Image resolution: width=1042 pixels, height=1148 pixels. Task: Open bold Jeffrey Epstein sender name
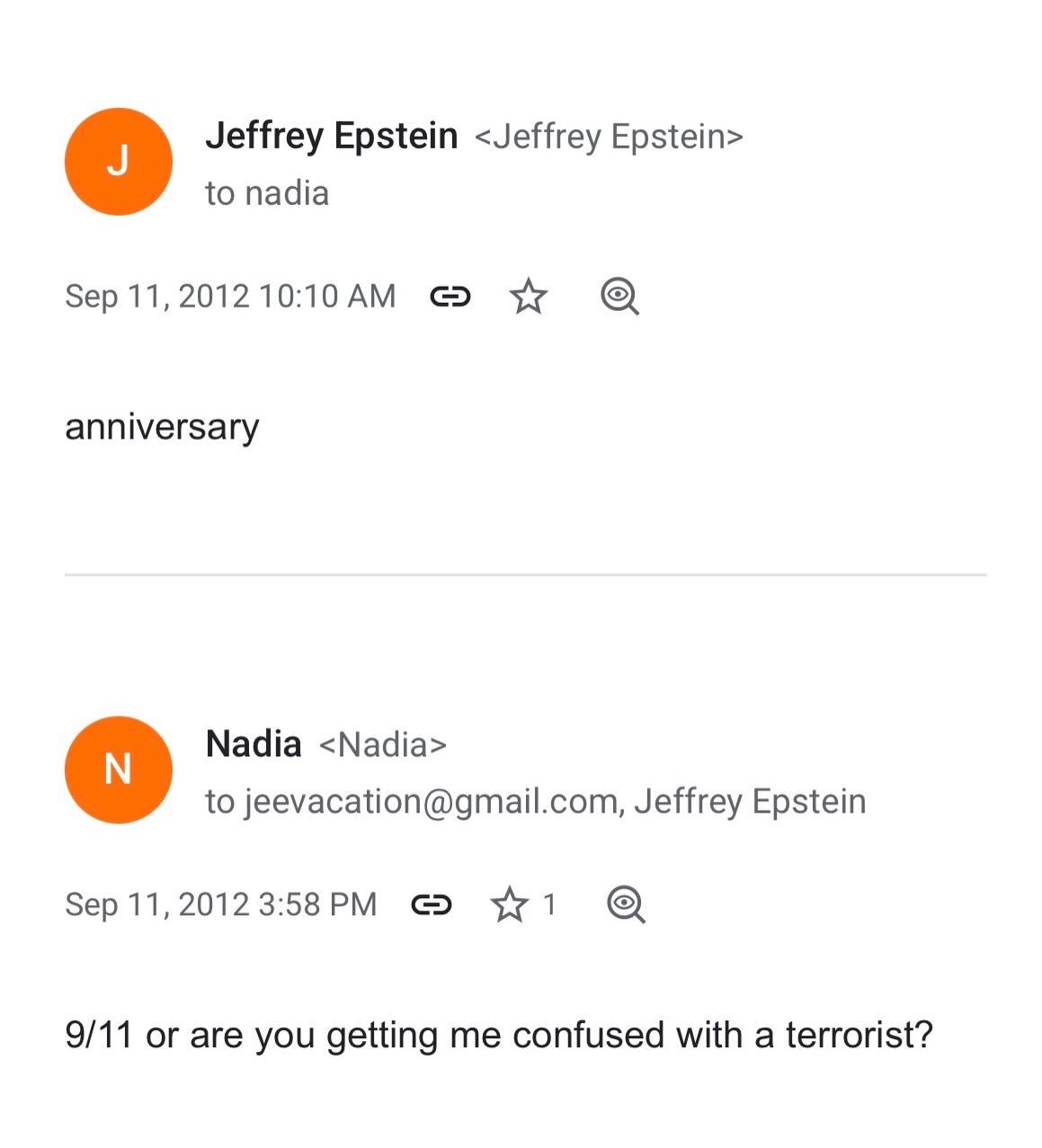[x=331, y=136]
